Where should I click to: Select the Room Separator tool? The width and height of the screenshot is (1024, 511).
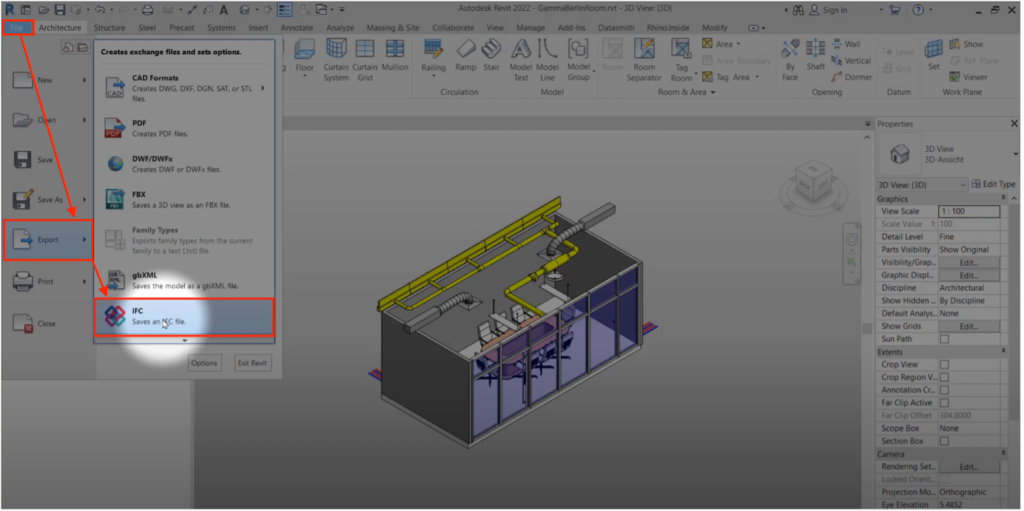[x=644, y=59]
